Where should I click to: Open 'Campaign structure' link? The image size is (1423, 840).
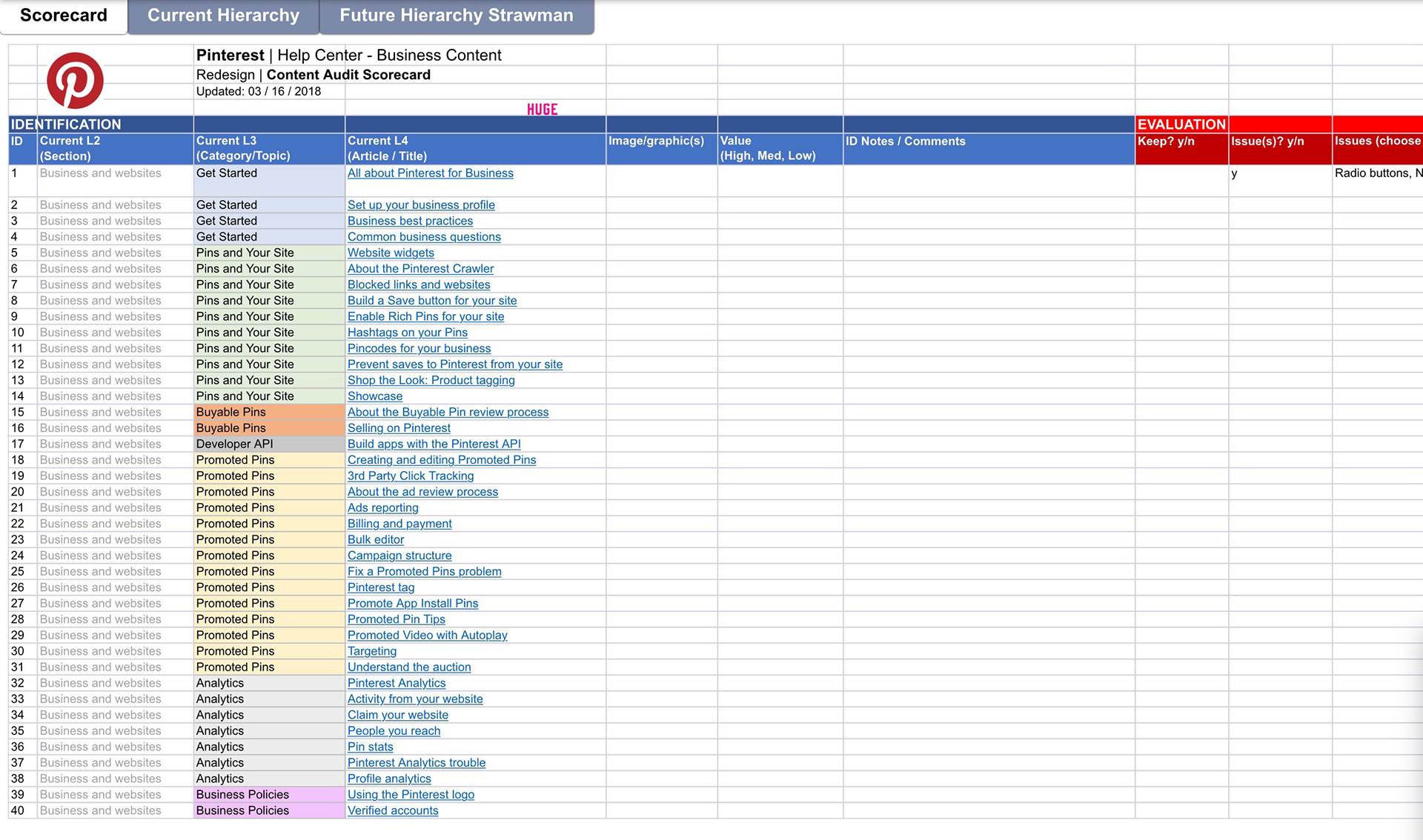399,556
